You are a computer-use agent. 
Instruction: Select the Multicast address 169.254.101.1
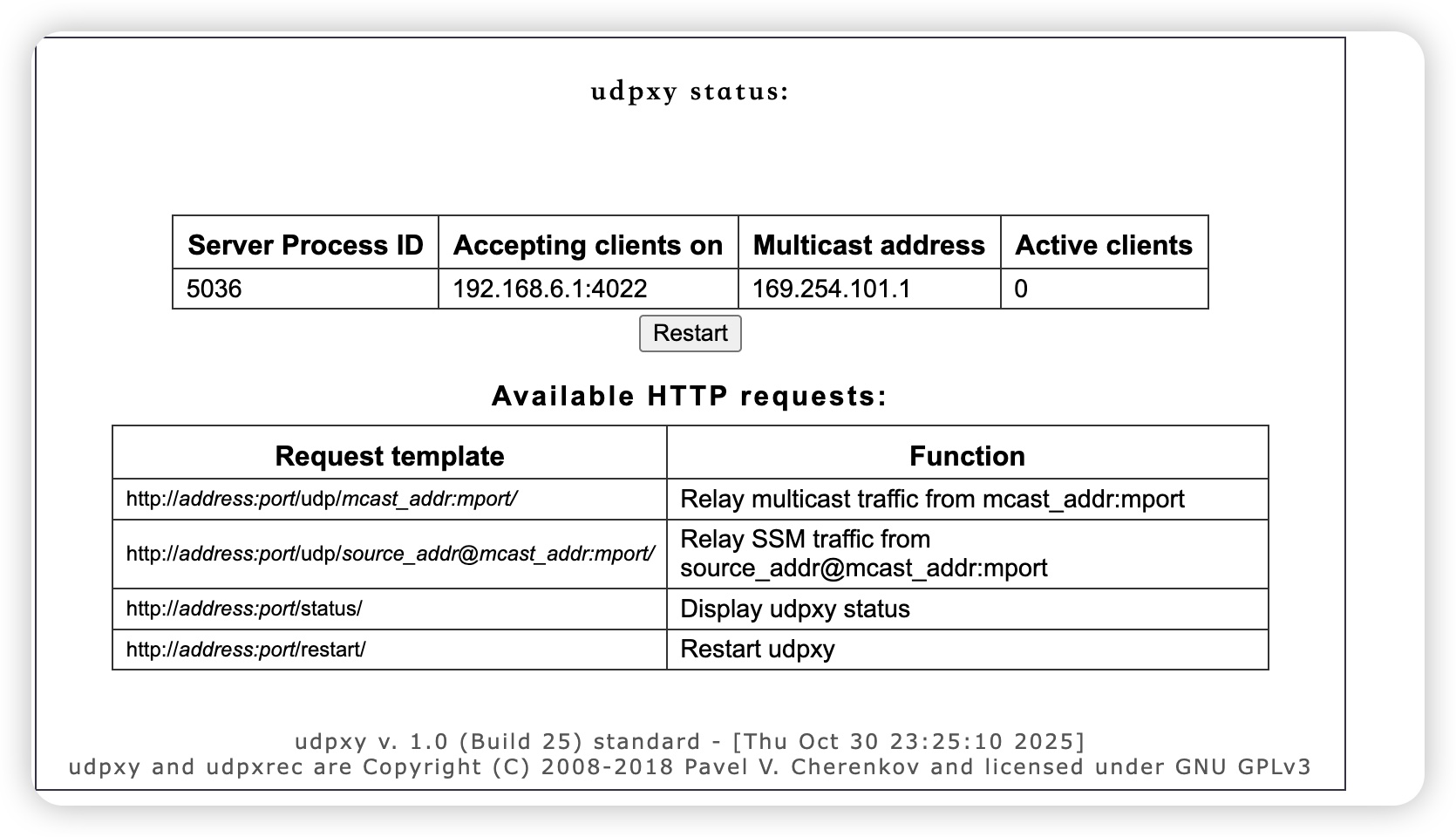coord(830,287)
